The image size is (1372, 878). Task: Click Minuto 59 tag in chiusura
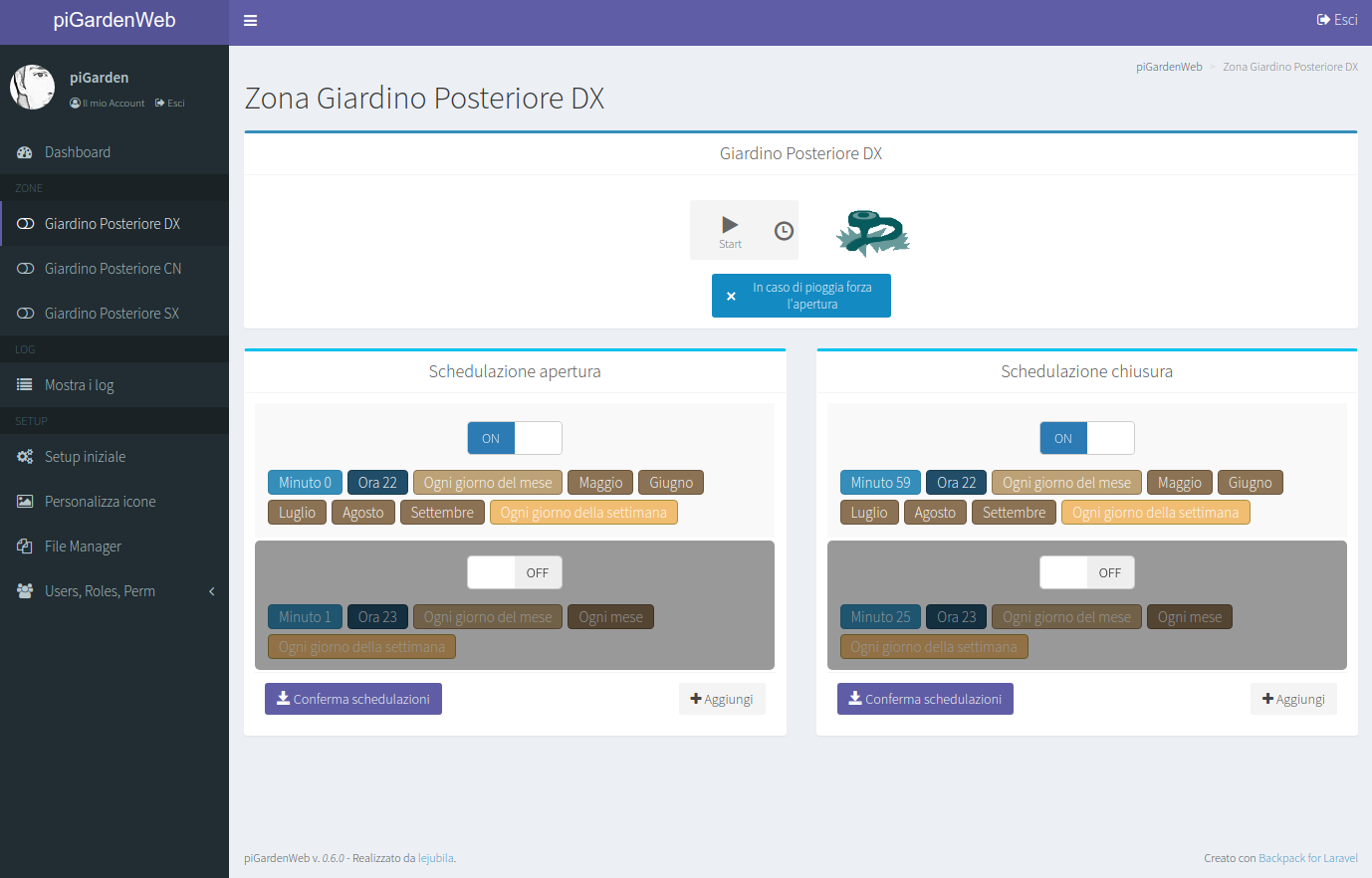pos(880,483)
